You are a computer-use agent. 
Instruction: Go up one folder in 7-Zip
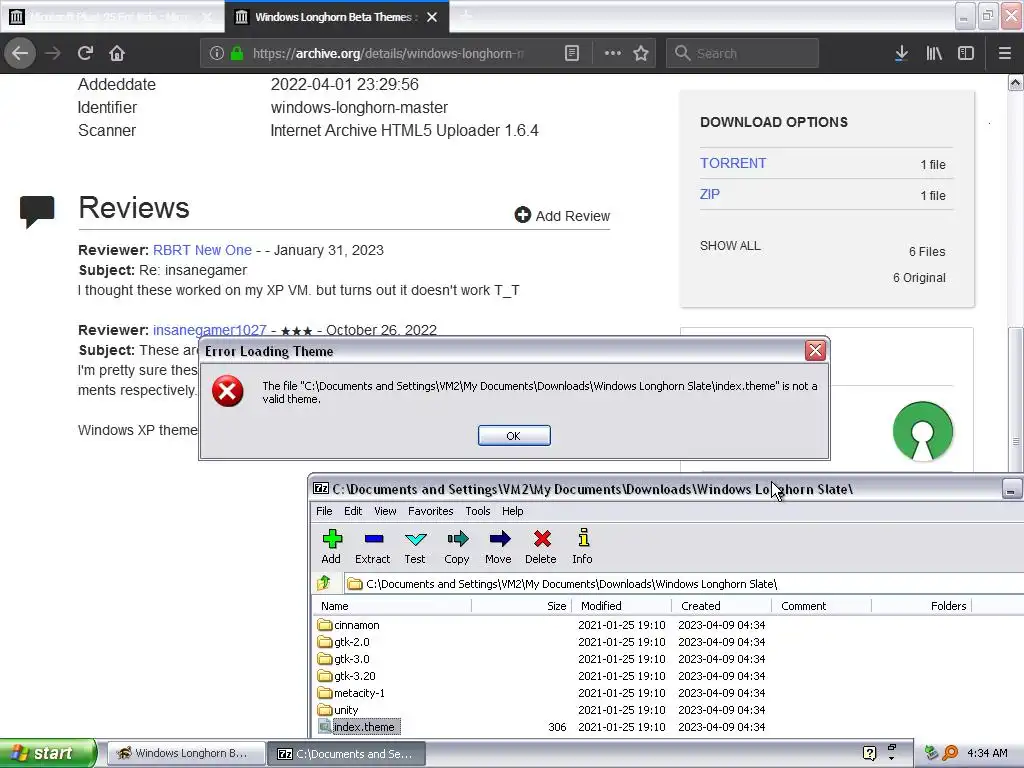click(x=324, y=583)
